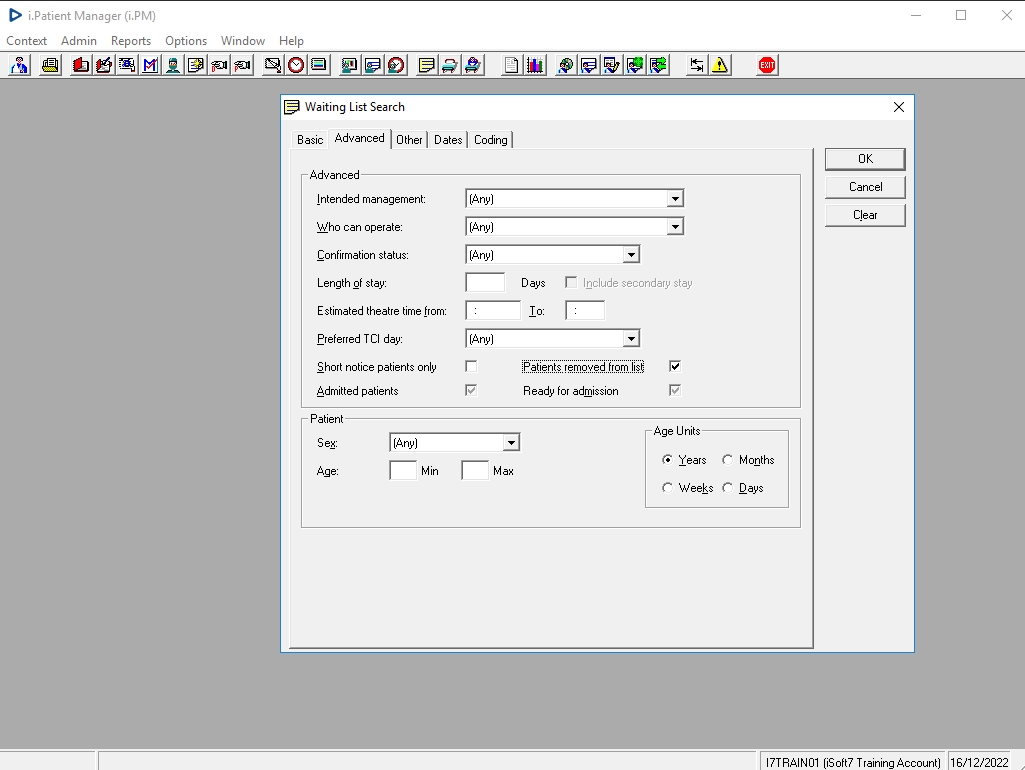Click the blank document page toolbar icon

tap(512, 65)
